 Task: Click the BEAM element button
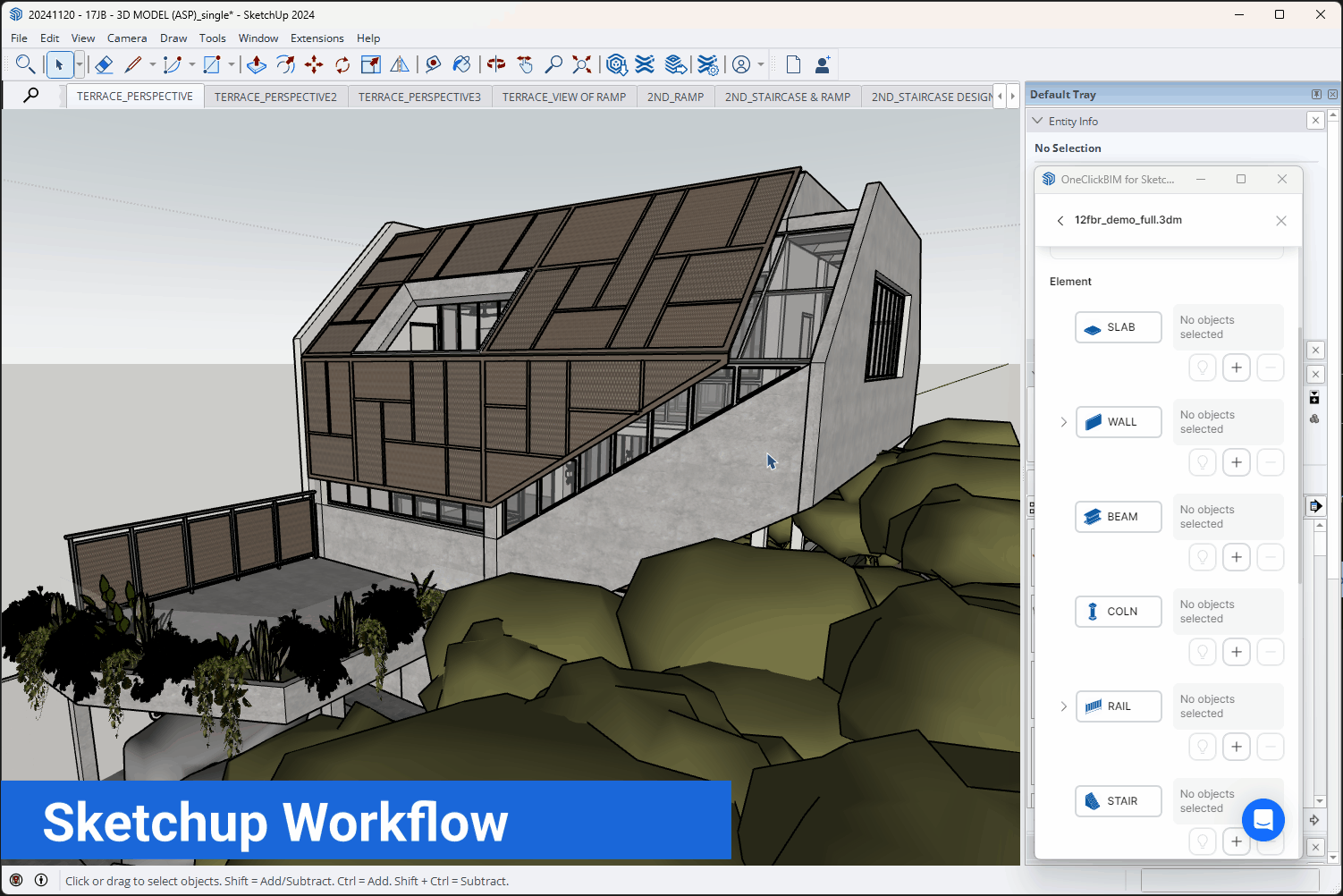coord(1119,517)
